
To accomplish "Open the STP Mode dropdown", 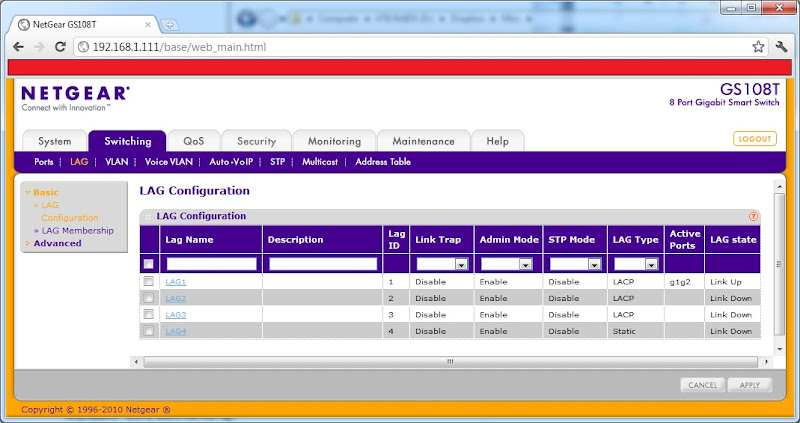I will pos(575,264).
